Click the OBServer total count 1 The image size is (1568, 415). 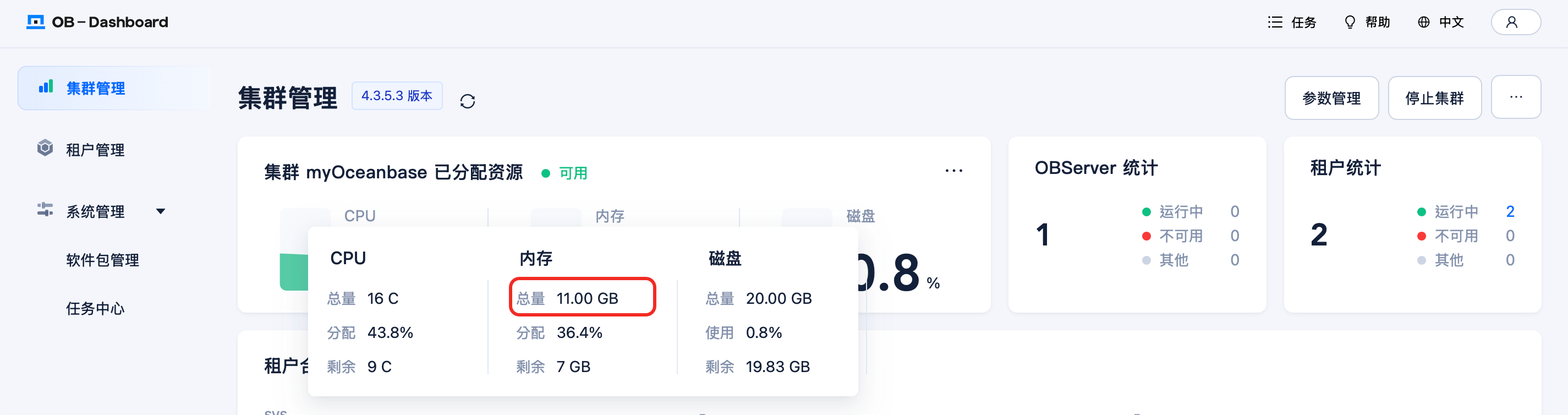[1043, 234]
